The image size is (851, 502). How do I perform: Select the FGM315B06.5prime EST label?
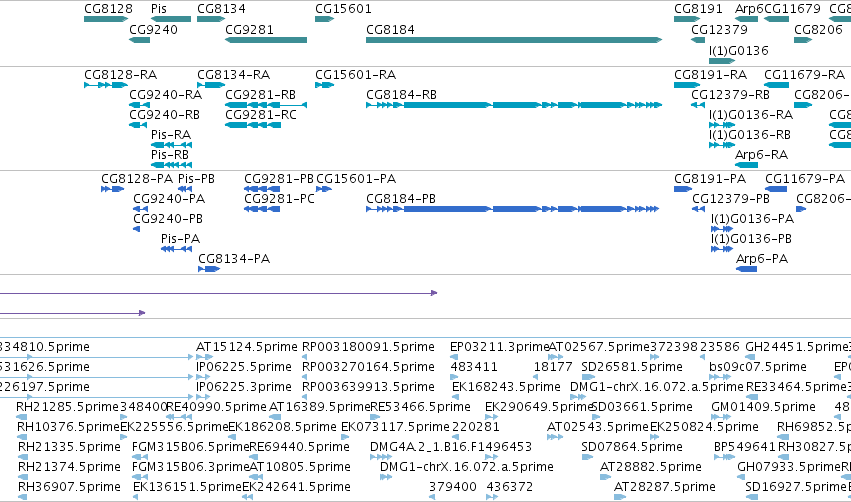(x=190, y=447)
